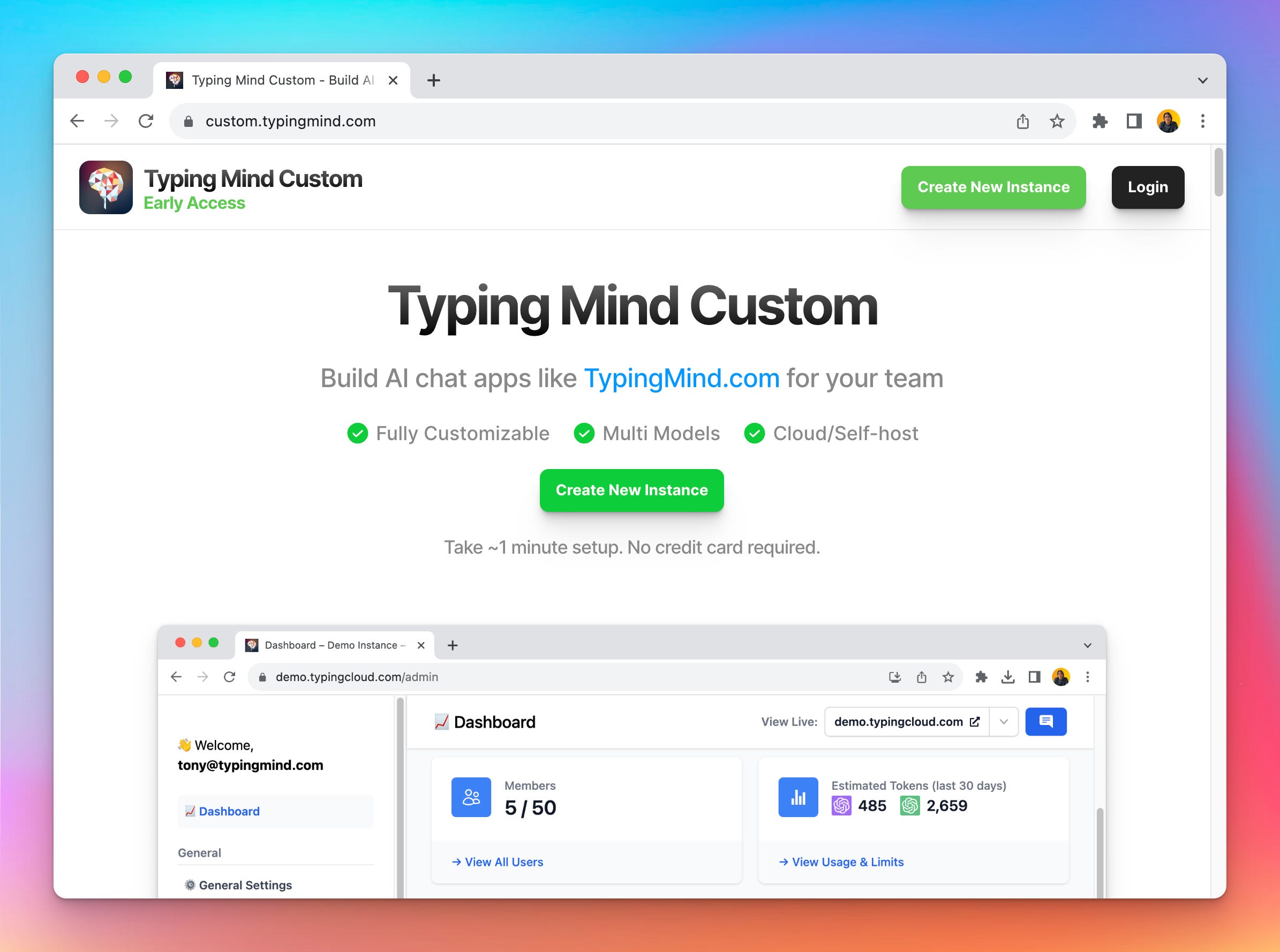The width and height of the screenshot is (1280, 952).
Task: Click the install app icon in demo address bar
Action: pyautogui.click(x=894, y=677)
